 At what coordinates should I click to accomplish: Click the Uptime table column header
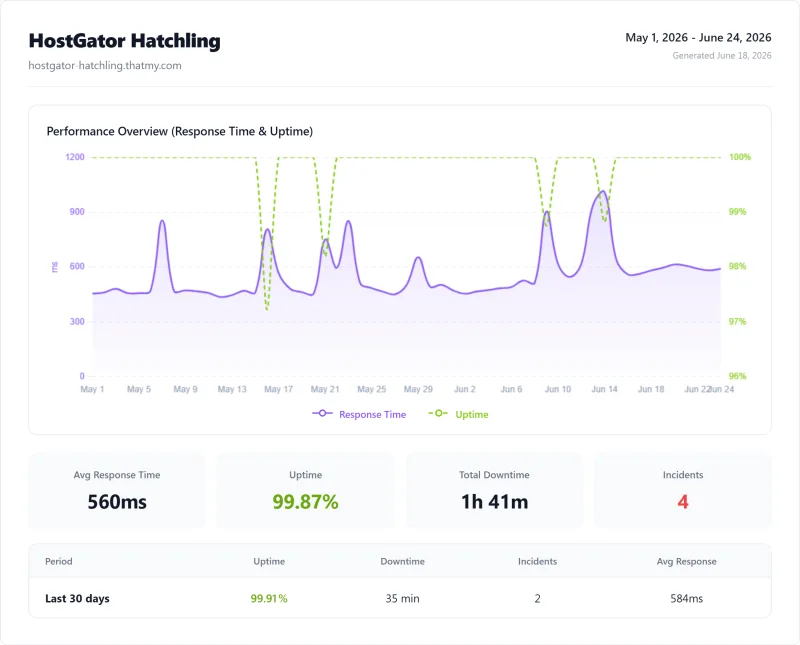pyautogui.click(x=269, y=561)
